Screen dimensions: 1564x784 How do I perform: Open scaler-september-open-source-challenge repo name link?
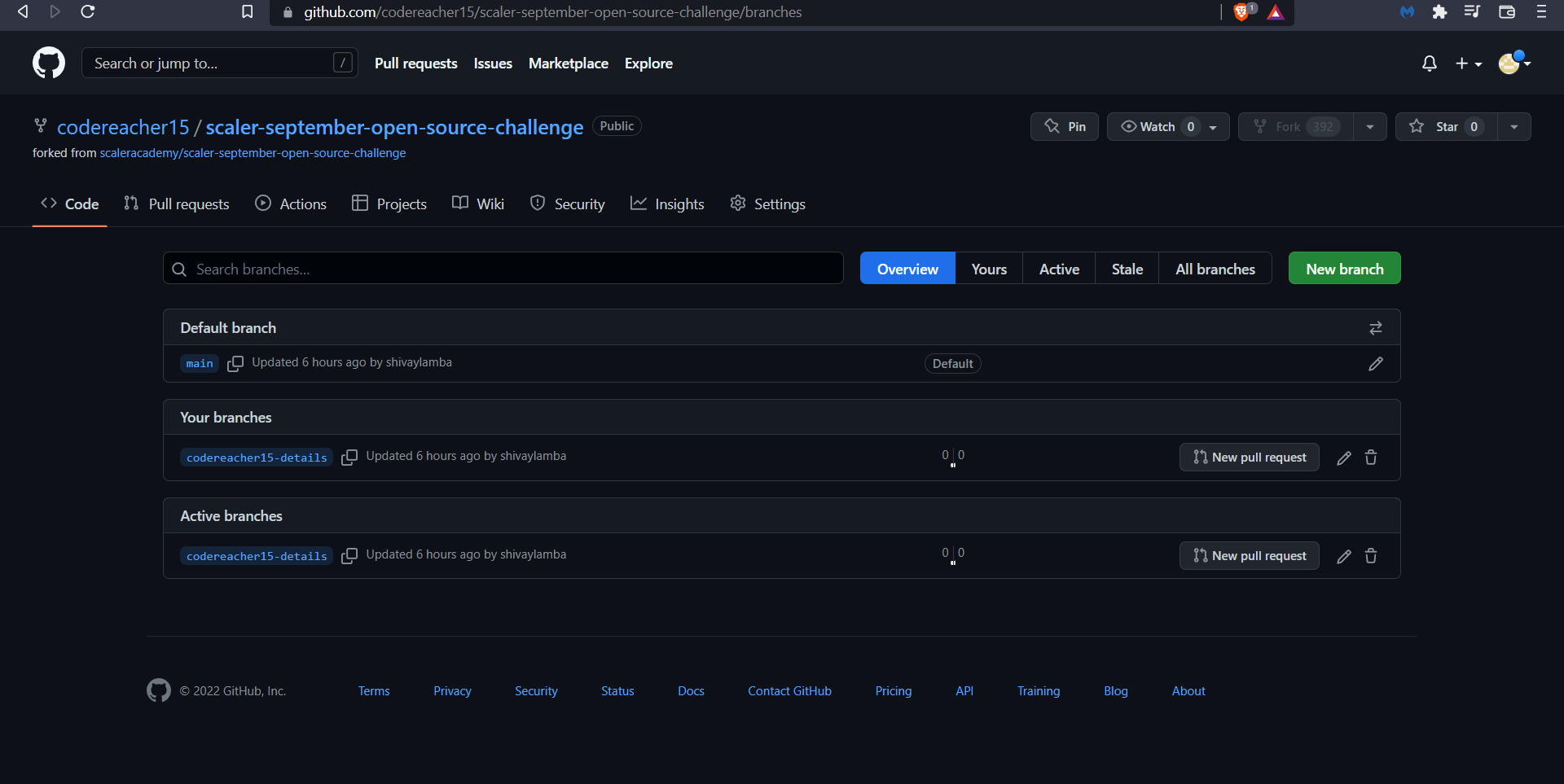(x=394, y=127)
